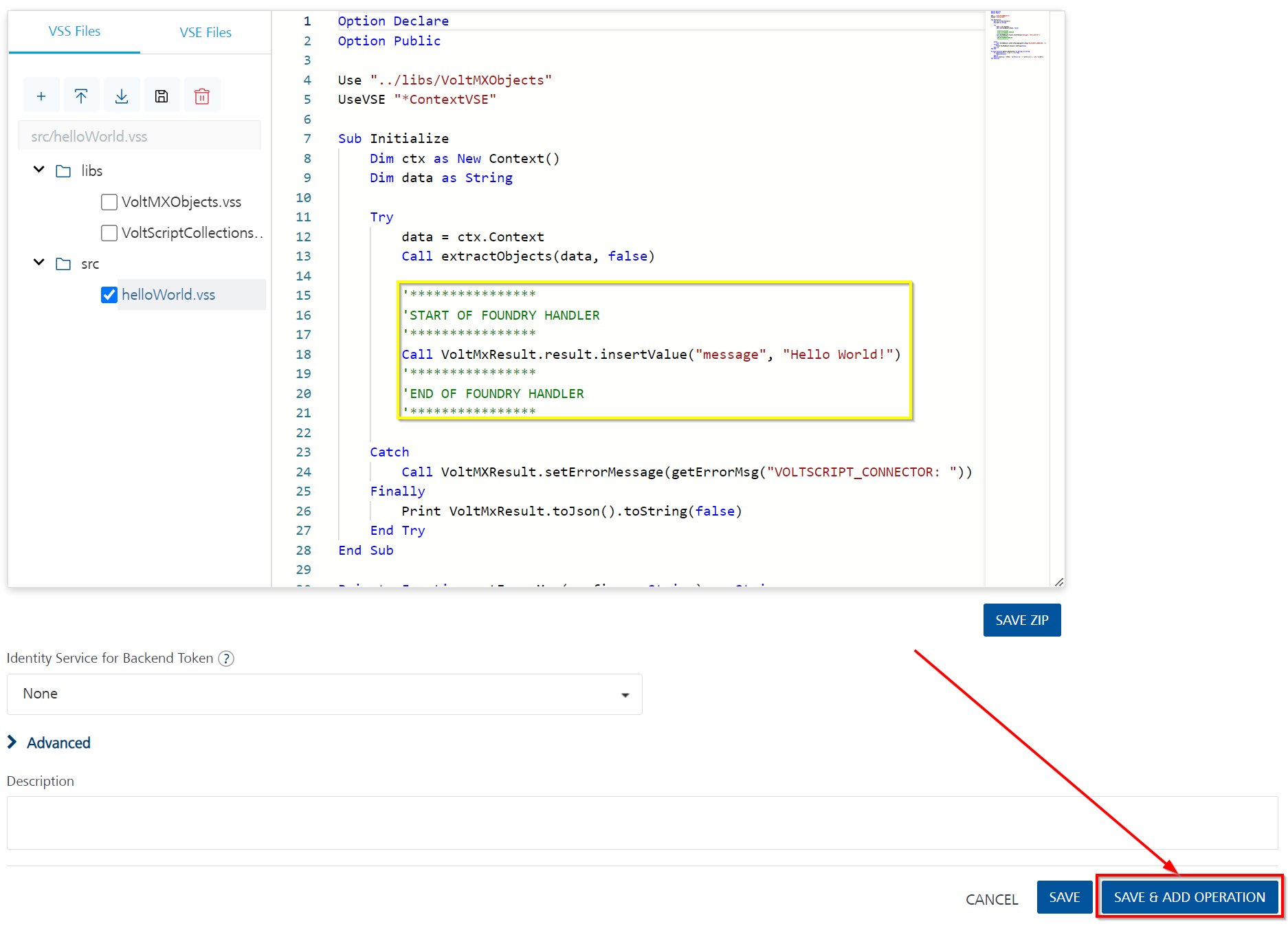Click 'Sub Initialize' on line 7
The height and width of the screenshot is (926, 1288).
click(x=393, y=139)
